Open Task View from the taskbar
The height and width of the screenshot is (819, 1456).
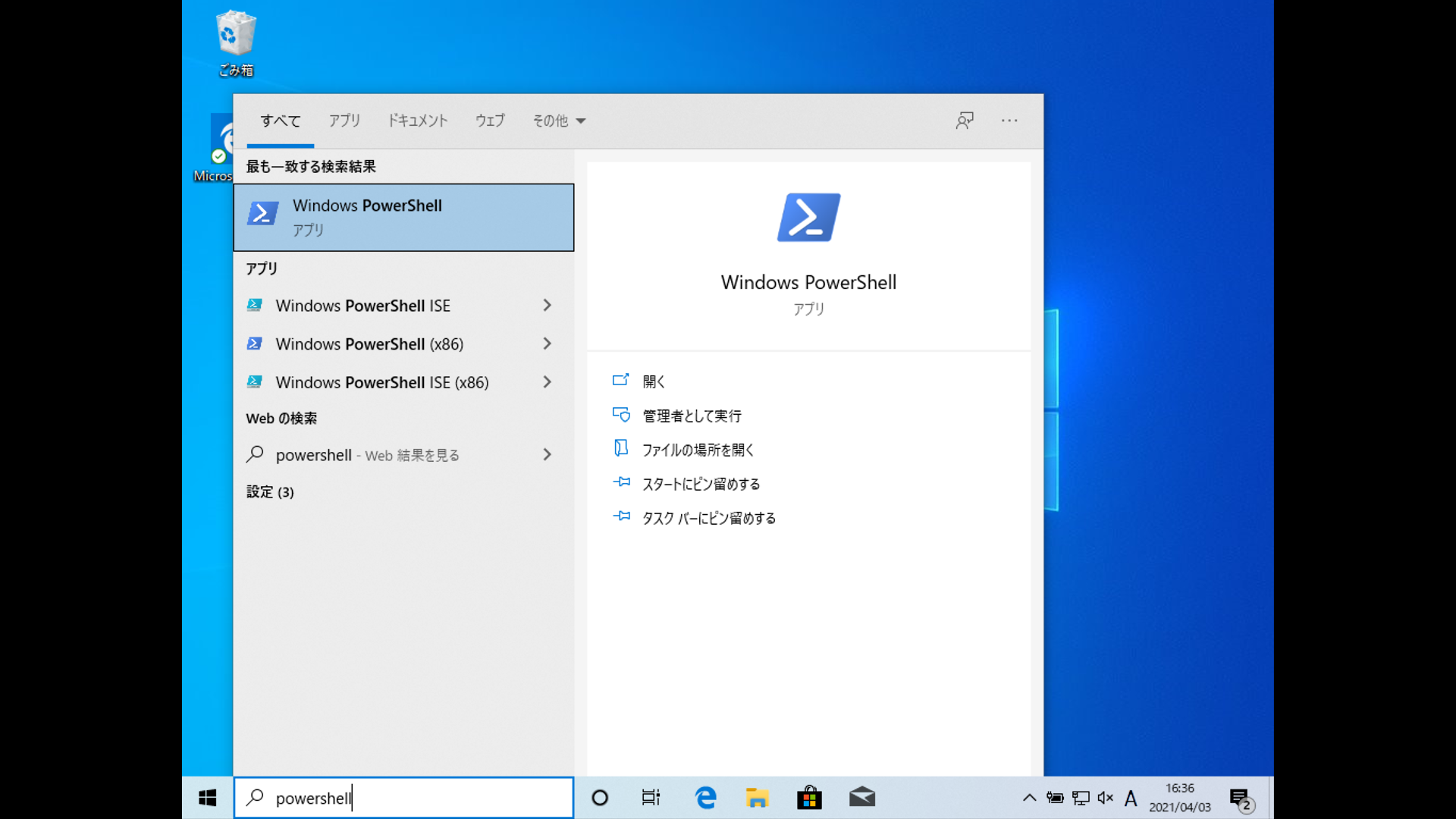pyautogui.click(x=651, y=798)
